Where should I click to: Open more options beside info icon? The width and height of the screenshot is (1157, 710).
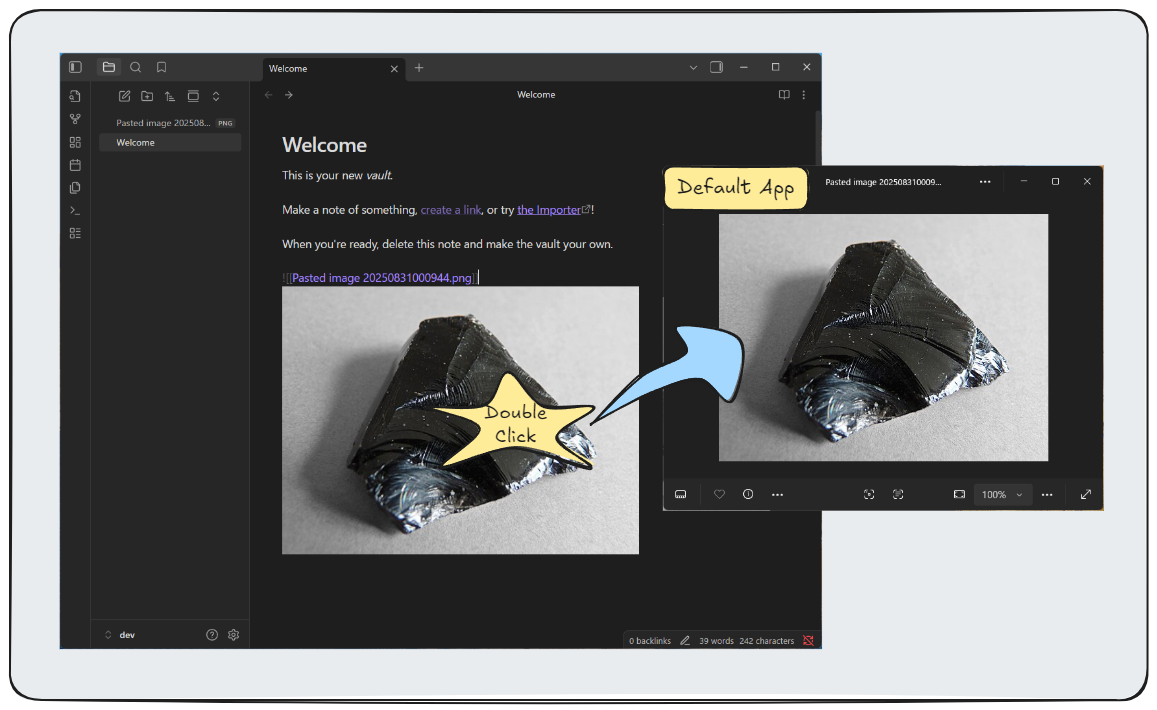click(777, 494)
